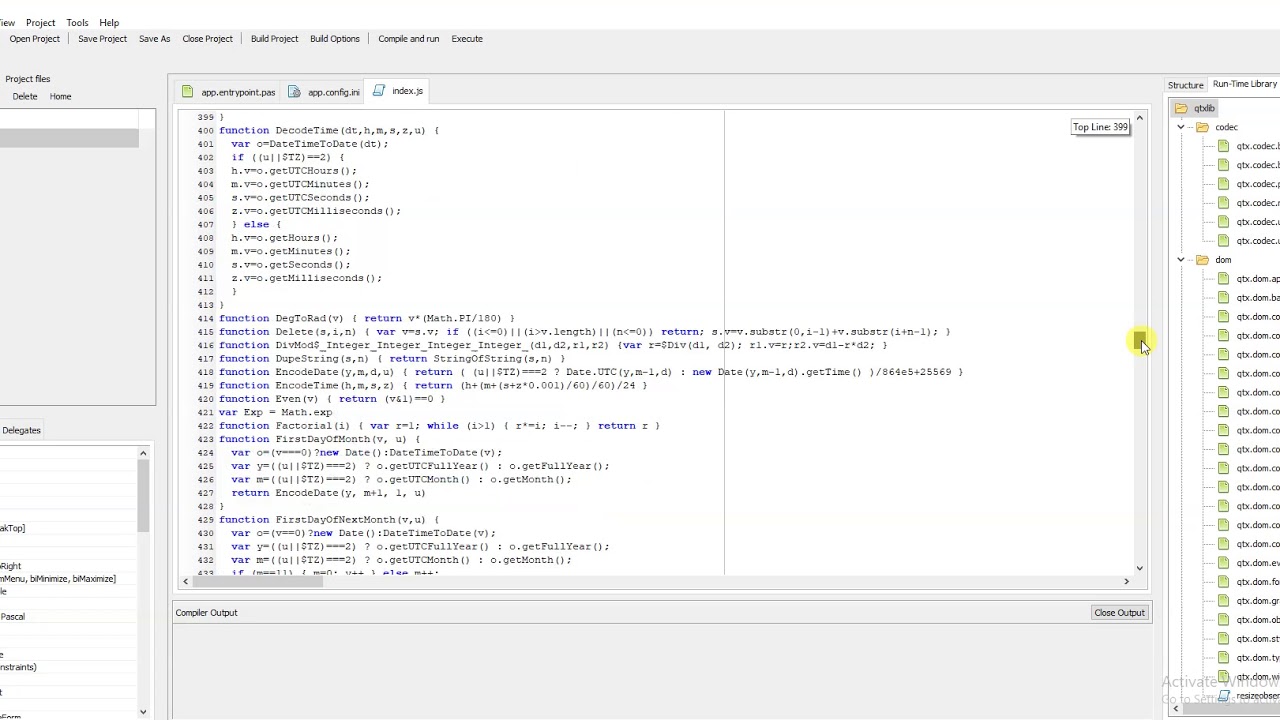This screenshot has width=1280, height=720.
Task: Switch to the app.entrypoint.pas tab
Action: (228, 92)
